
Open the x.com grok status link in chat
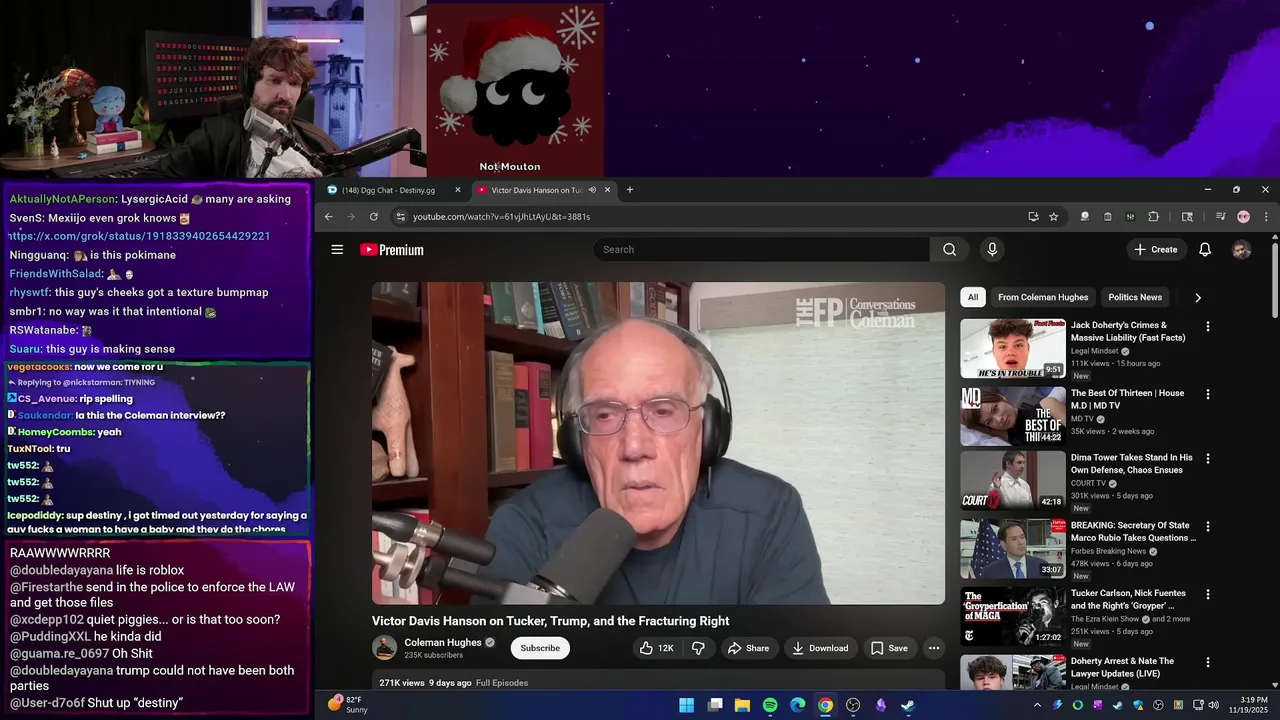click(139, 236)
